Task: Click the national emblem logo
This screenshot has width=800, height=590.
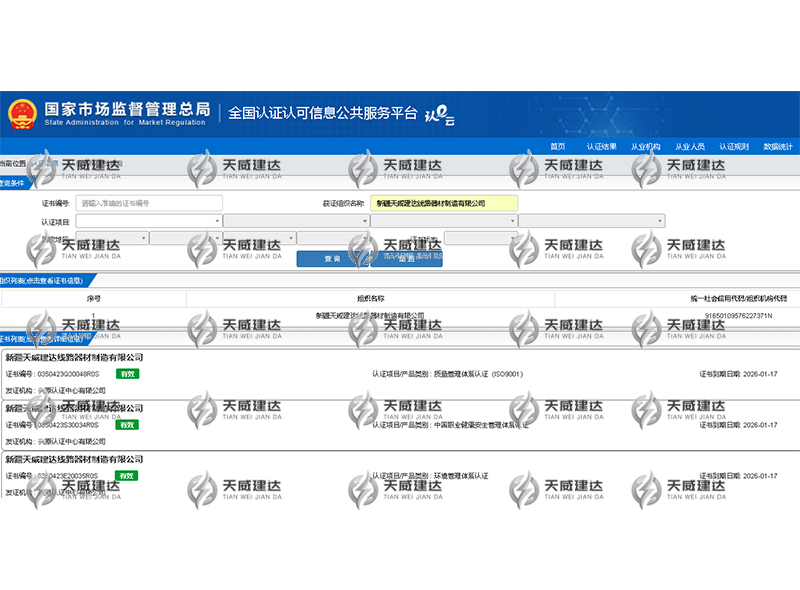Action: pos(22,114)
